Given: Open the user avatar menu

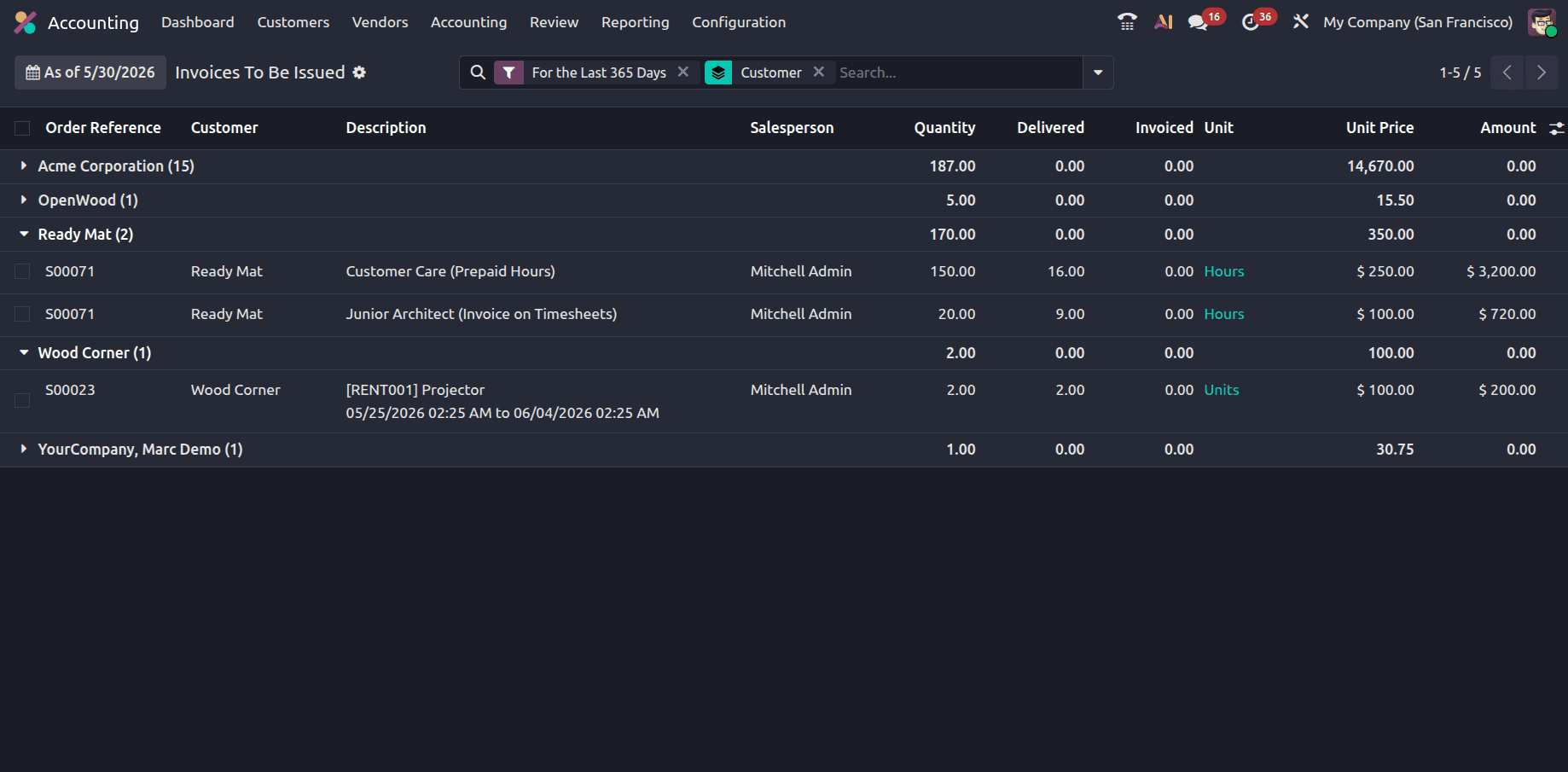Looking at the screenshot, I should coord(1542,22).
